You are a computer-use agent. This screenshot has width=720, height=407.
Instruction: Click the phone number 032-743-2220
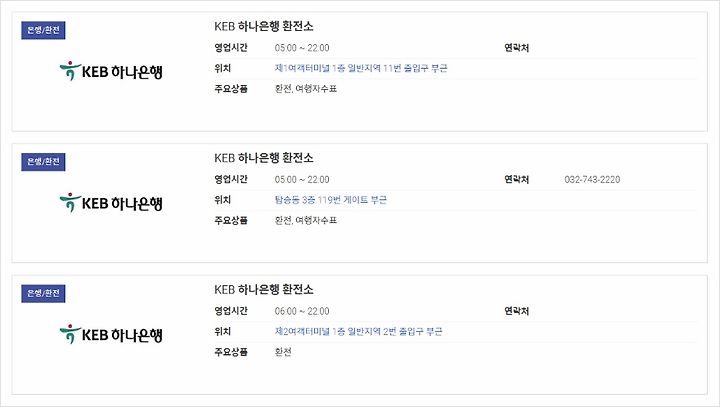tap(592, 180)
